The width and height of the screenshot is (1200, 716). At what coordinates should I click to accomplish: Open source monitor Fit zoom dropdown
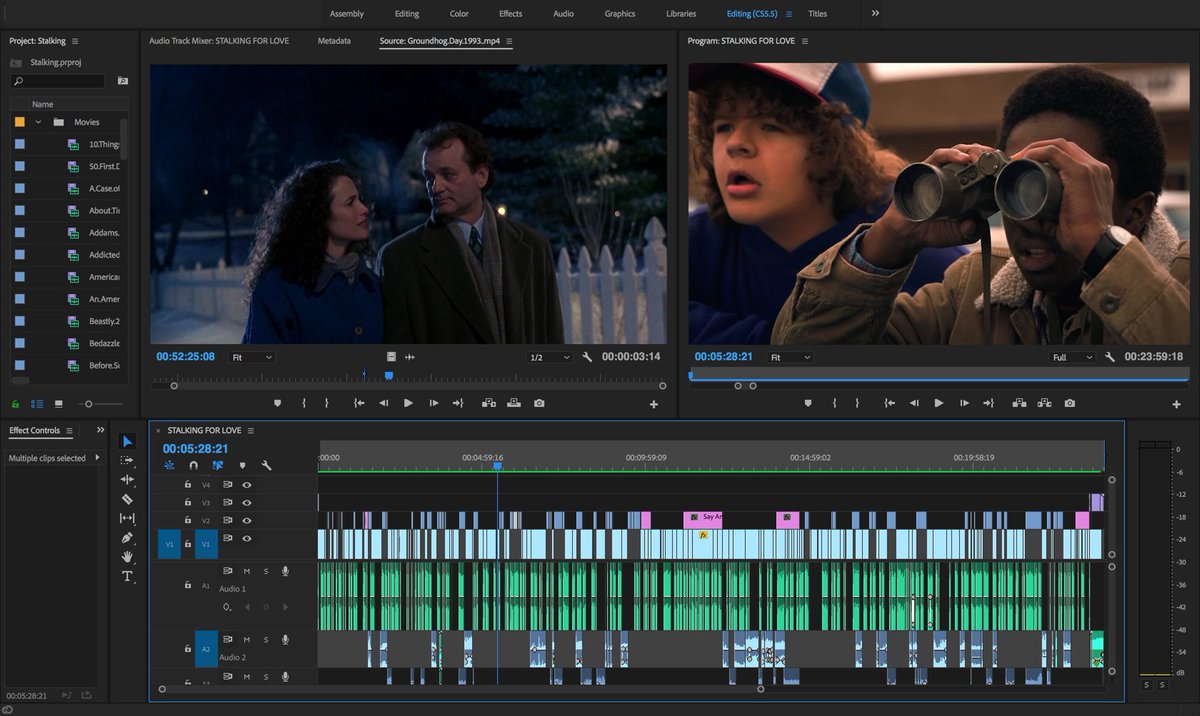252,357
